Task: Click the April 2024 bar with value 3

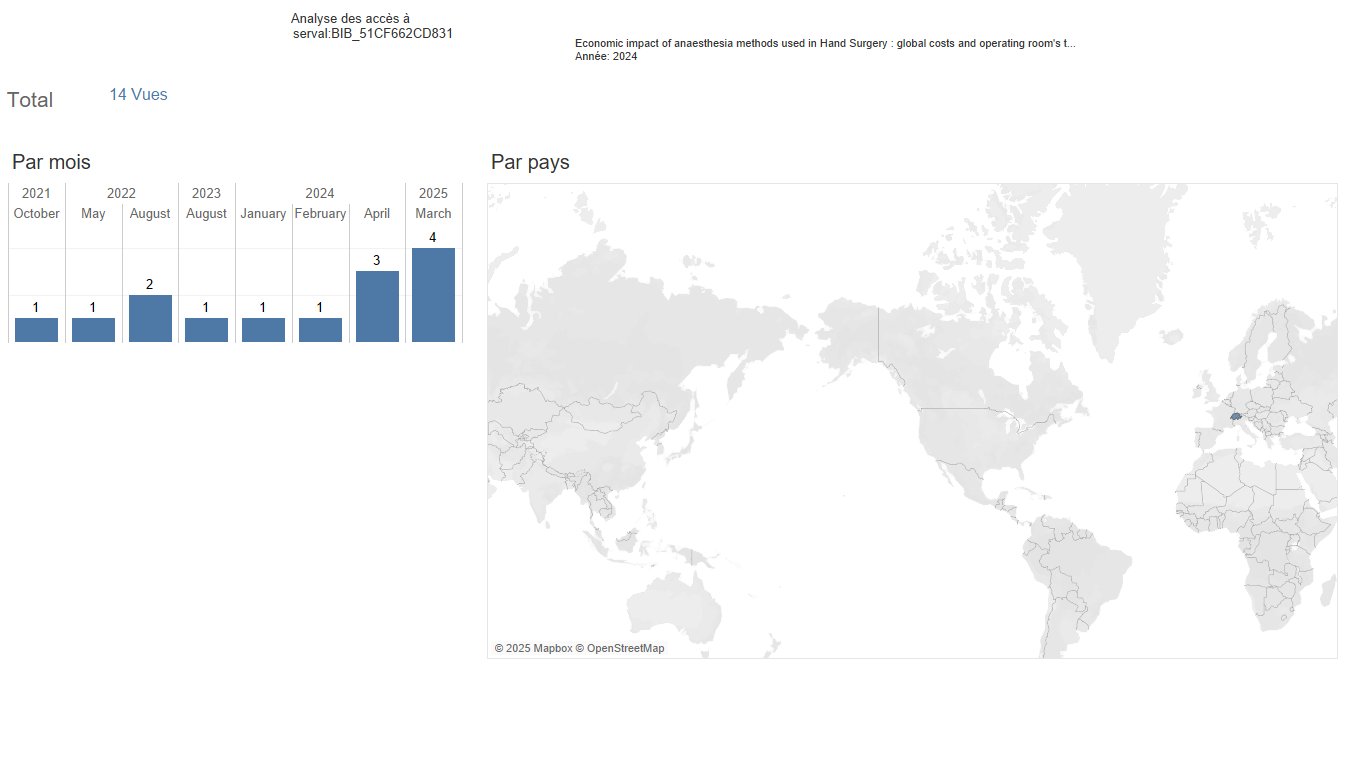Action: tap(377, 306)
